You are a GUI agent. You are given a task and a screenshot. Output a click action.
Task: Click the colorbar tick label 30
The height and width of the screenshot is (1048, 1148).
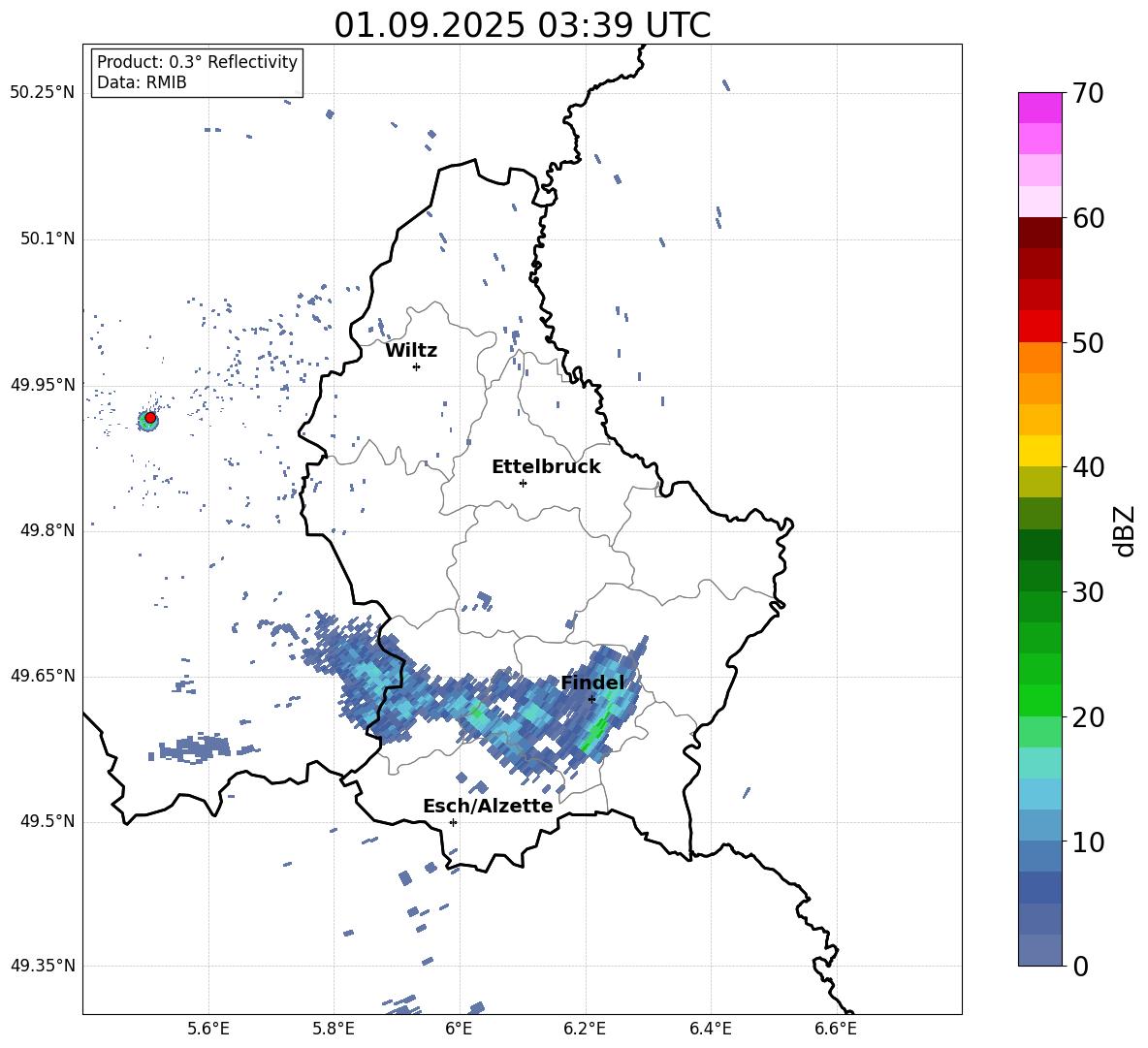click(x=1088, y=592)
